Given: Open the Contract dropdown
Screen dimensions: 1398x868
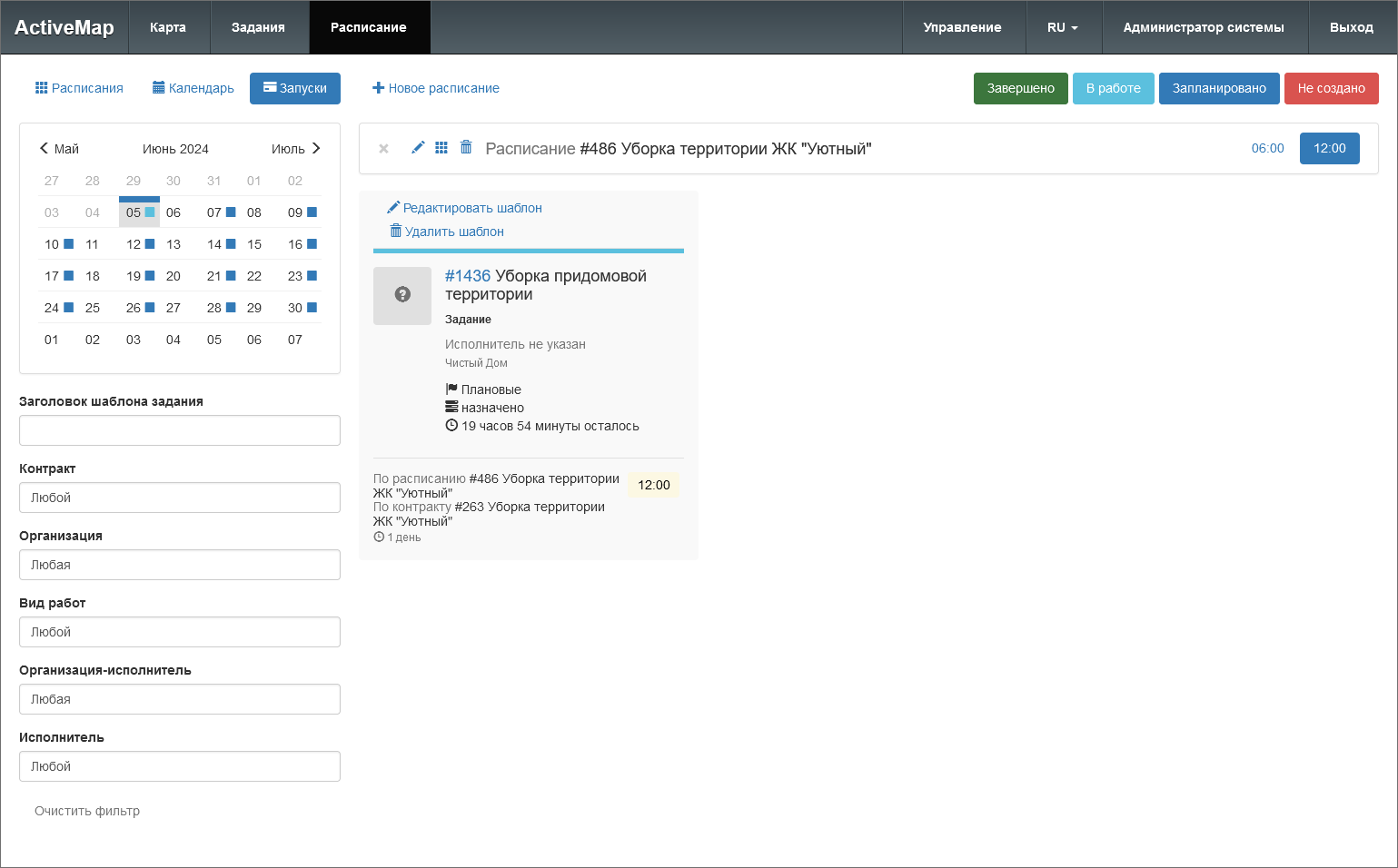Looking at the screenshot, I should 180,498.
